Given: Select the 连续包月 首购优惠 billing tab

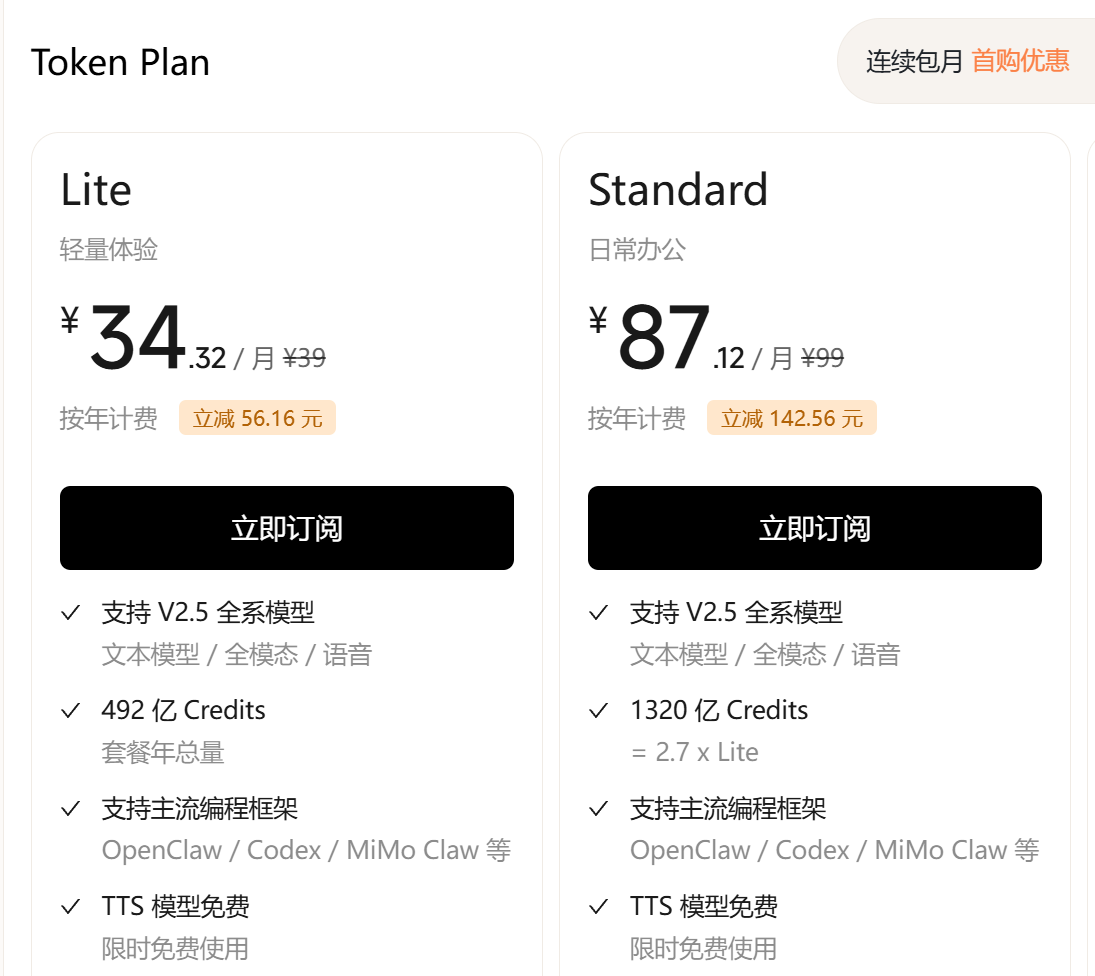Looking at the screenshot, I should tap(967, 61).
